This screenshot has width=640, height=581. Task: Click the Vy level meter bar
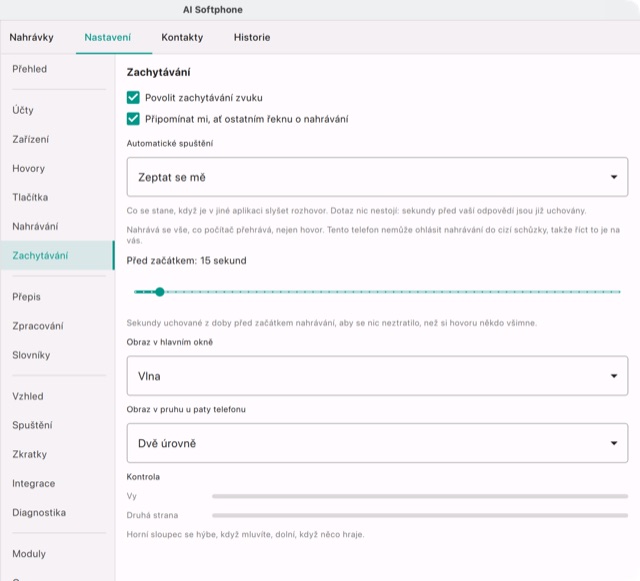point(420,496)
